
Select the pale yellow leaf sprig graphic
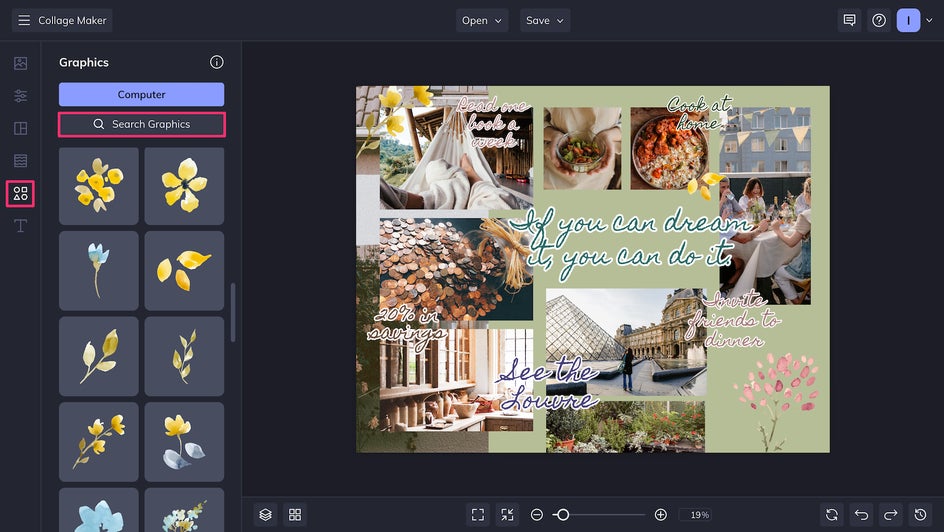point(99,356)
